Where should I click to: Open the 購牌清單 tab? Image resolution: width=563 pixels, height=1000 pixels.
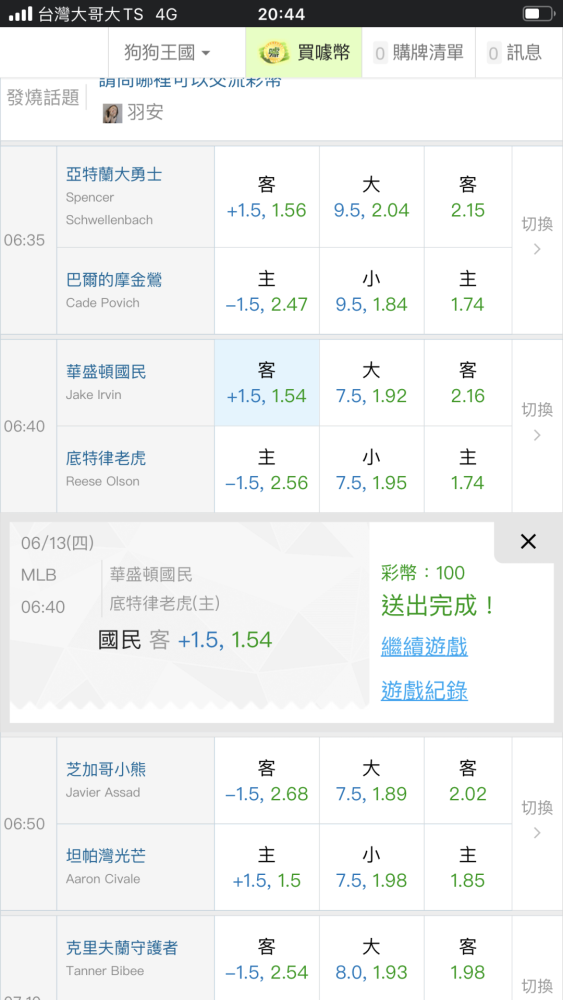(418, 53)
